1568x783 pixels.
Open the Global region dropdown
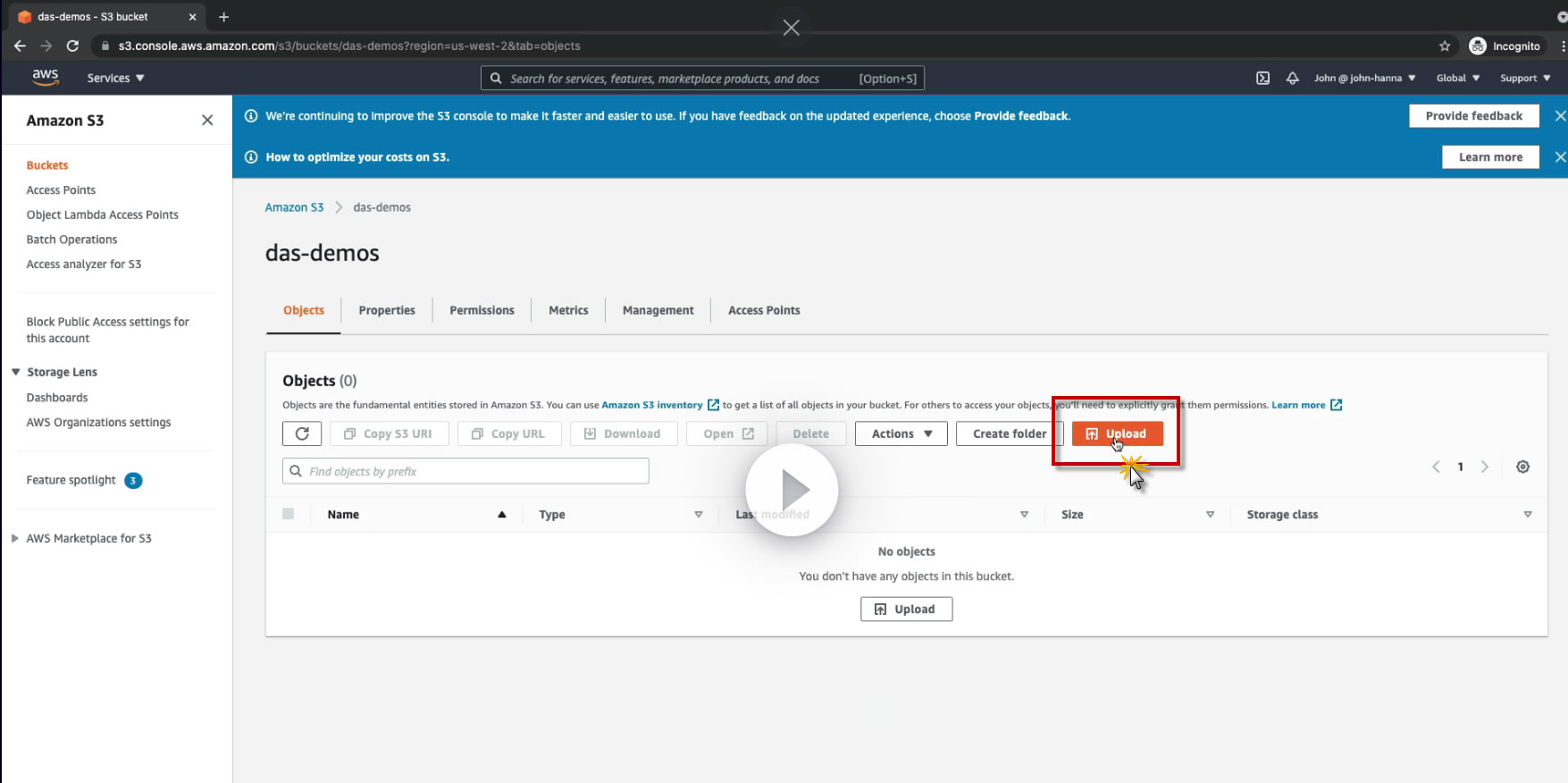[x=1457, y=78]
